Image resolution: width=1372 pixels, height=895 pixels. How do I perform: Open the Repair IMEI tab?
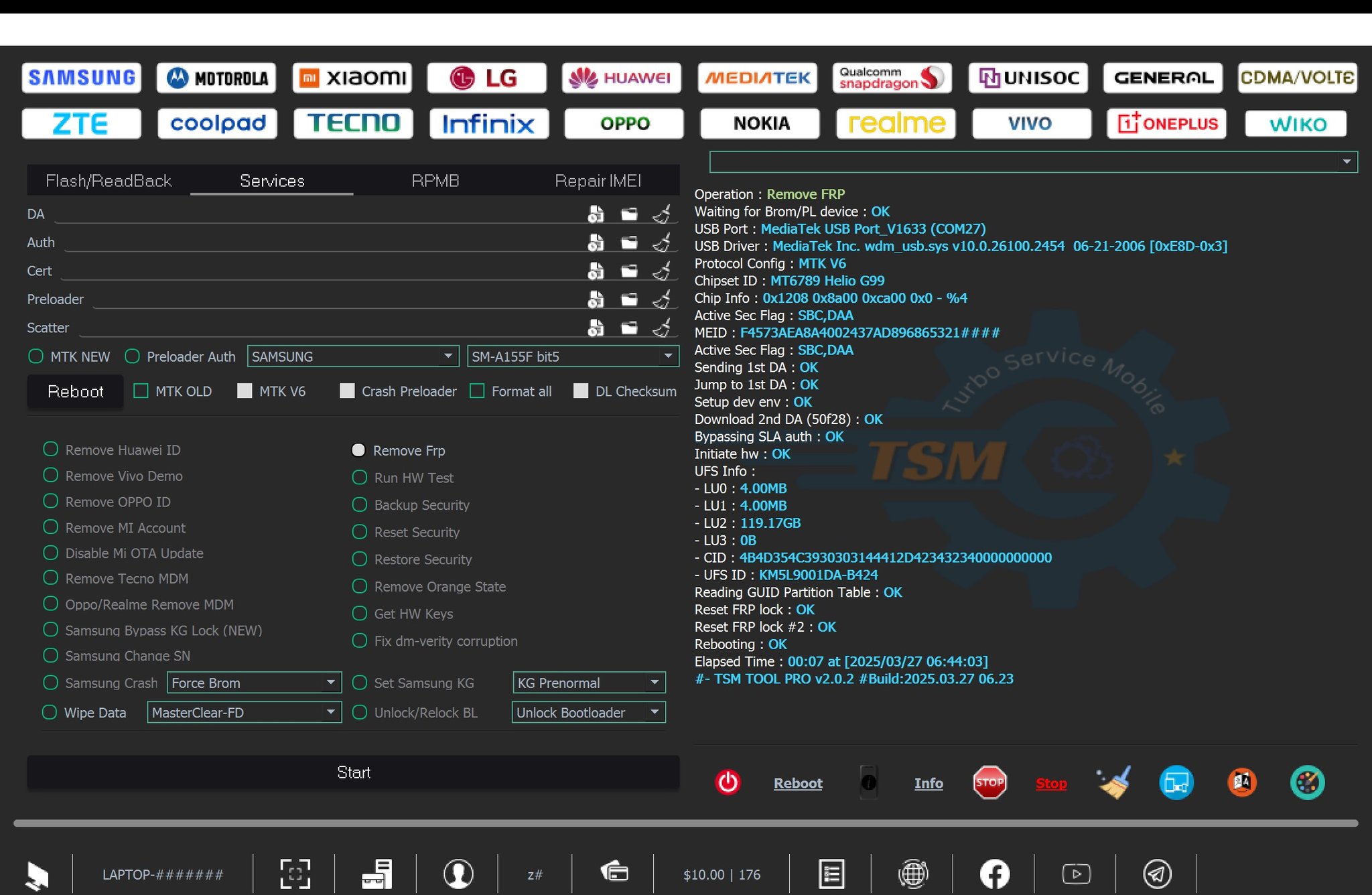point(598,181)
